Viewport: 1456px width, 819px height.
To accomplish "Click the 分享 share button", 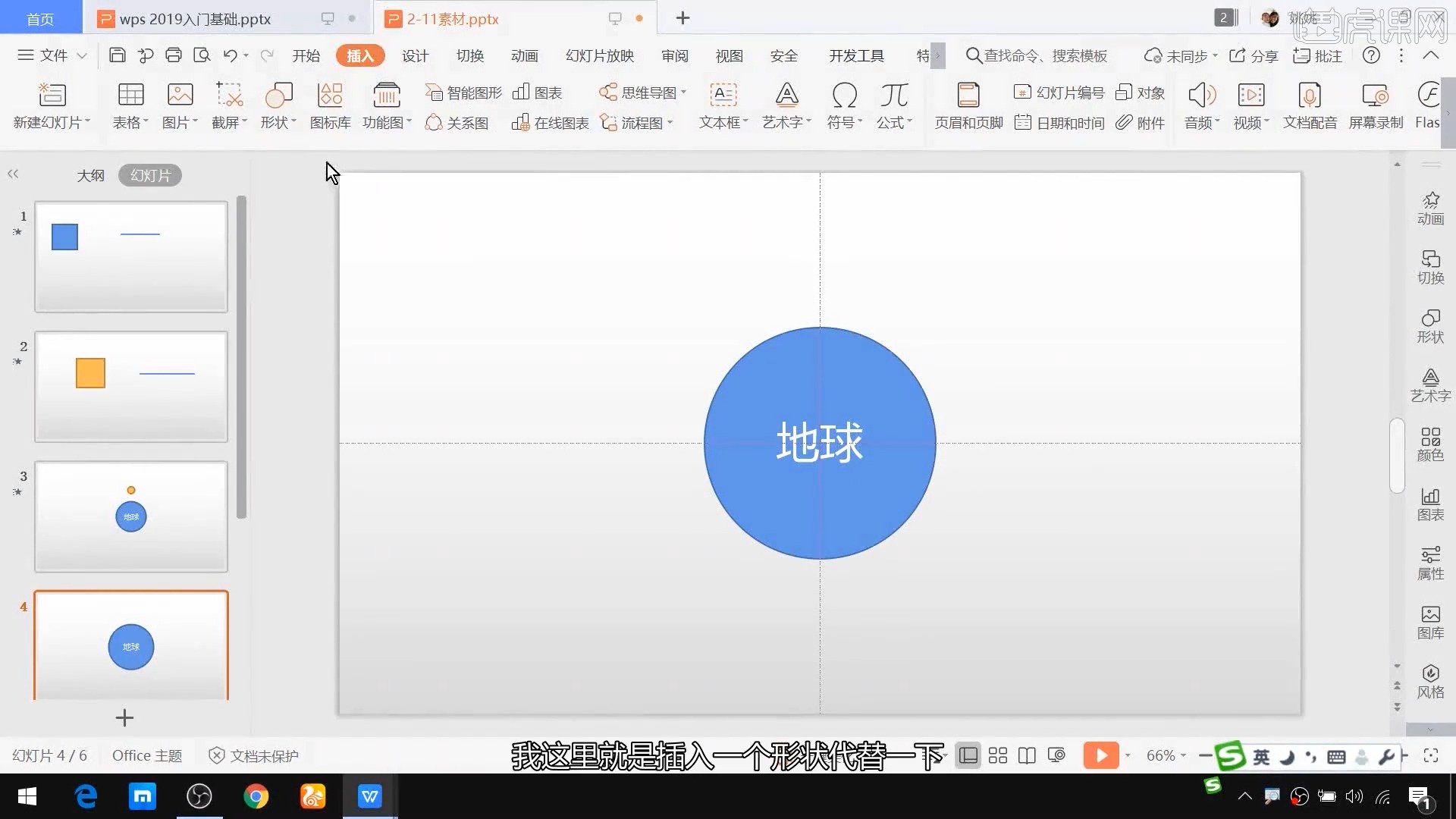I will [x=1254, y=55].
